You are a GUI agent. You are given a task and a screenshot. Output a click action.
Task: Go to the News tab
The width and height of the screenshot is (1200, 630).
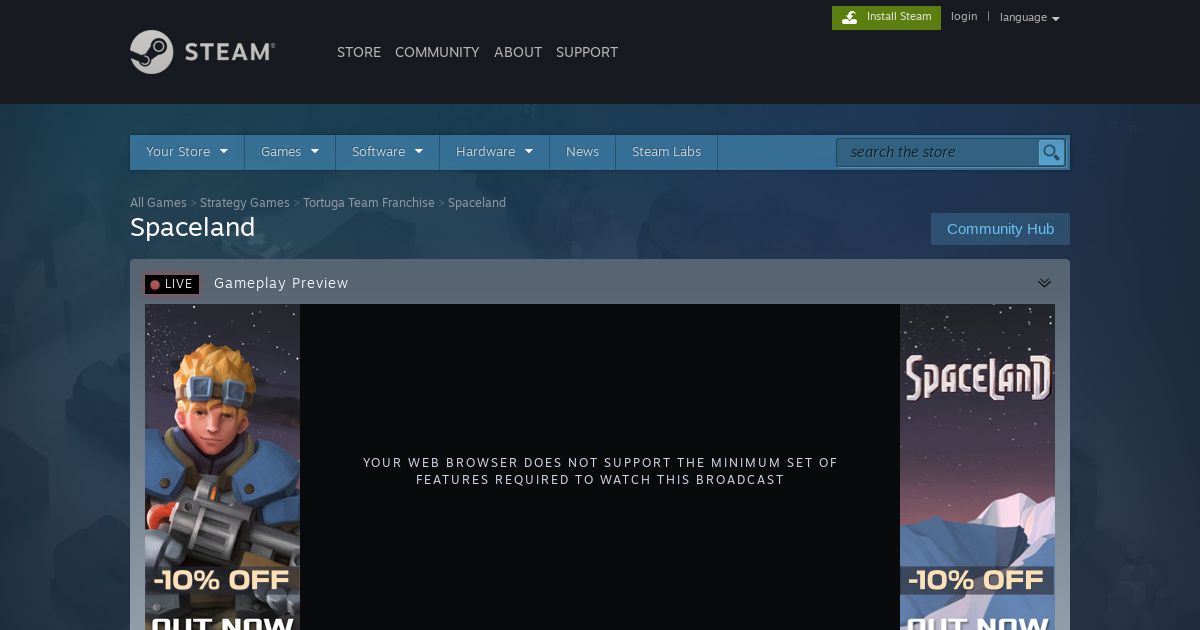[x=582, y=152]
